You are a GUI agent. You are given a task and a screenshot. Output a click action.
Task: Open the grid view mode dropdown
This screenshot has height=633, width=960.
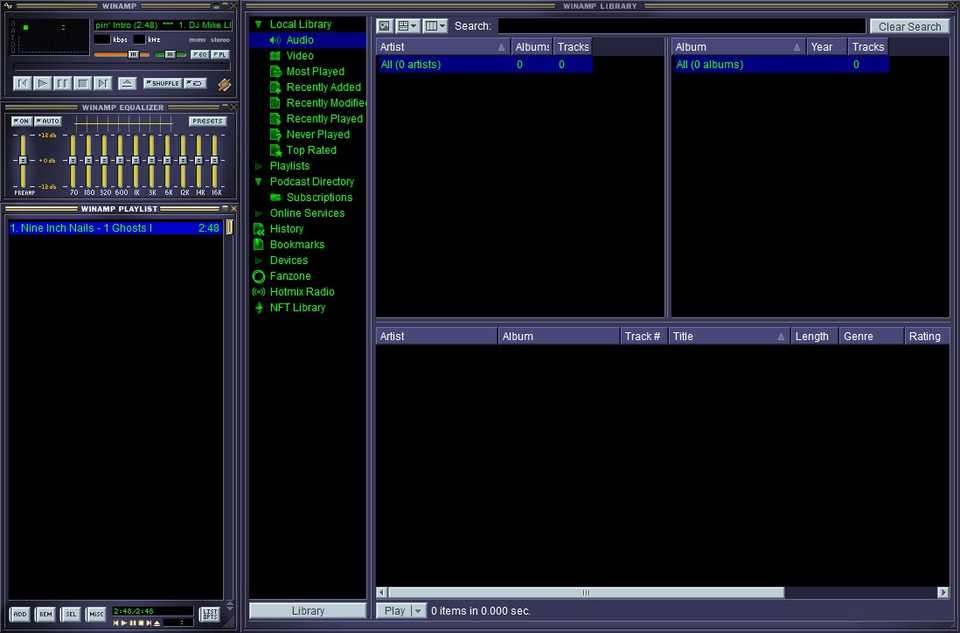(407, 26)
